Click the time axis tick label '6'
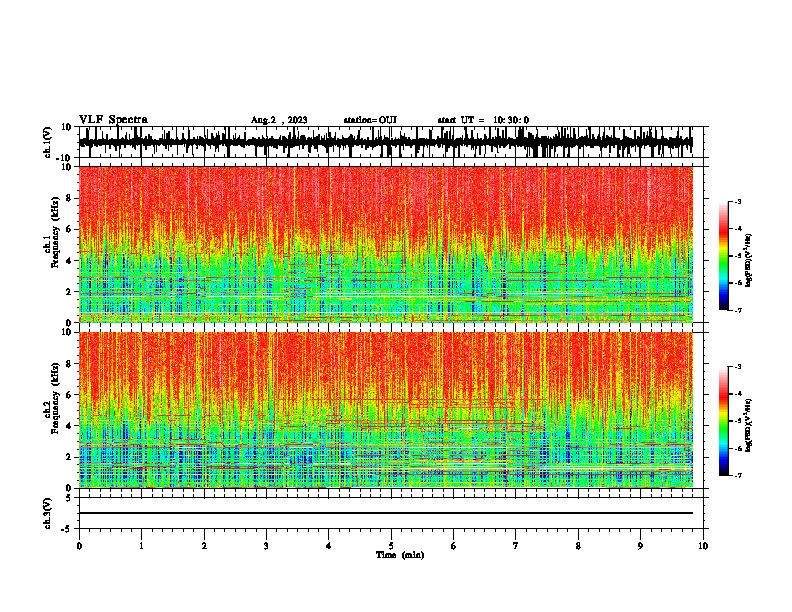Image resolution: width=792 pixels, height=612 pixels. click(454, 546)
